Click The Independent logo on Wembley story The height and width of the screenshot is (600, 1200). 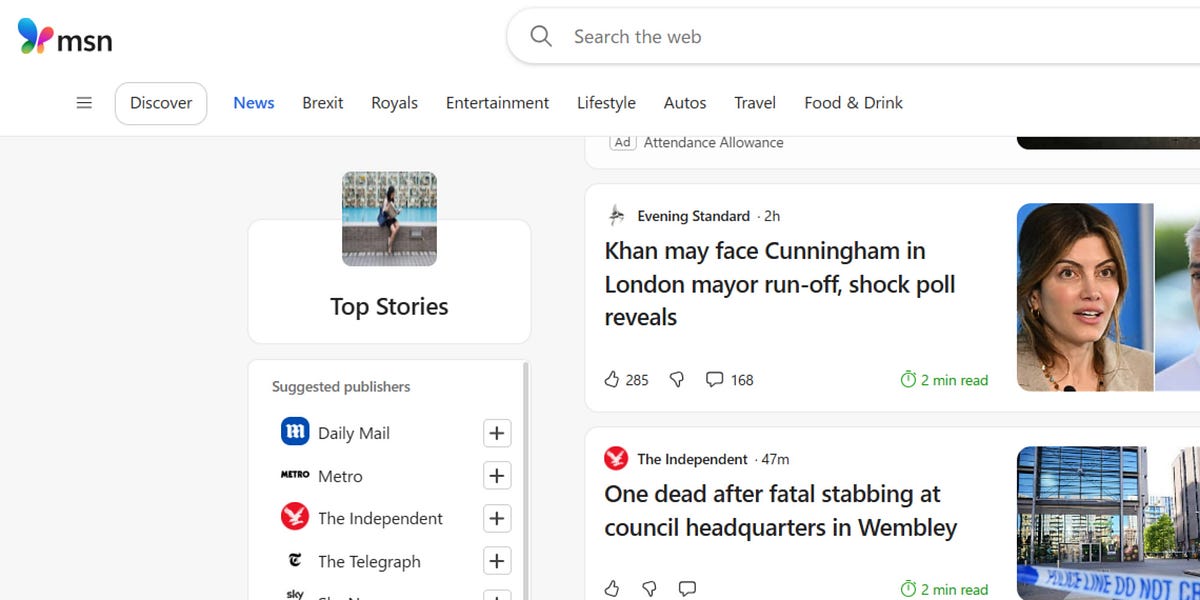(616, 459)
